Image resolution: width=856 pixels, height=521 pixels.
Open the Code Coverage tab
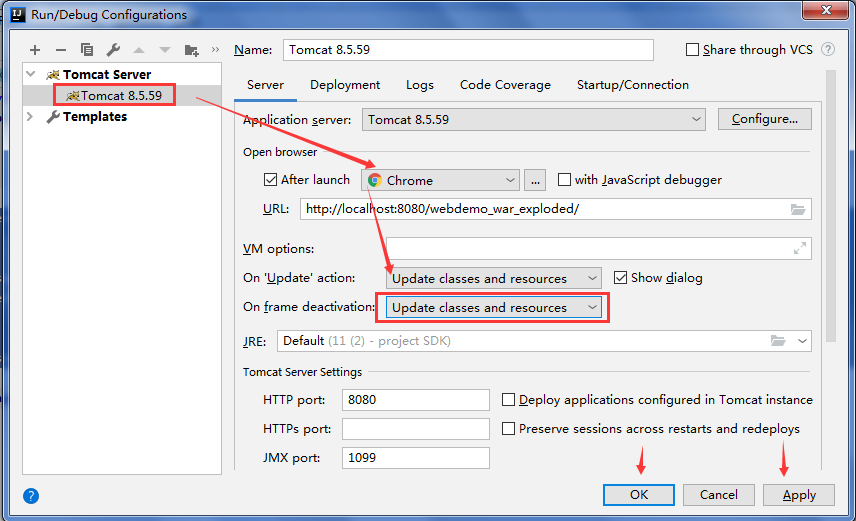[x=506, y=85]
